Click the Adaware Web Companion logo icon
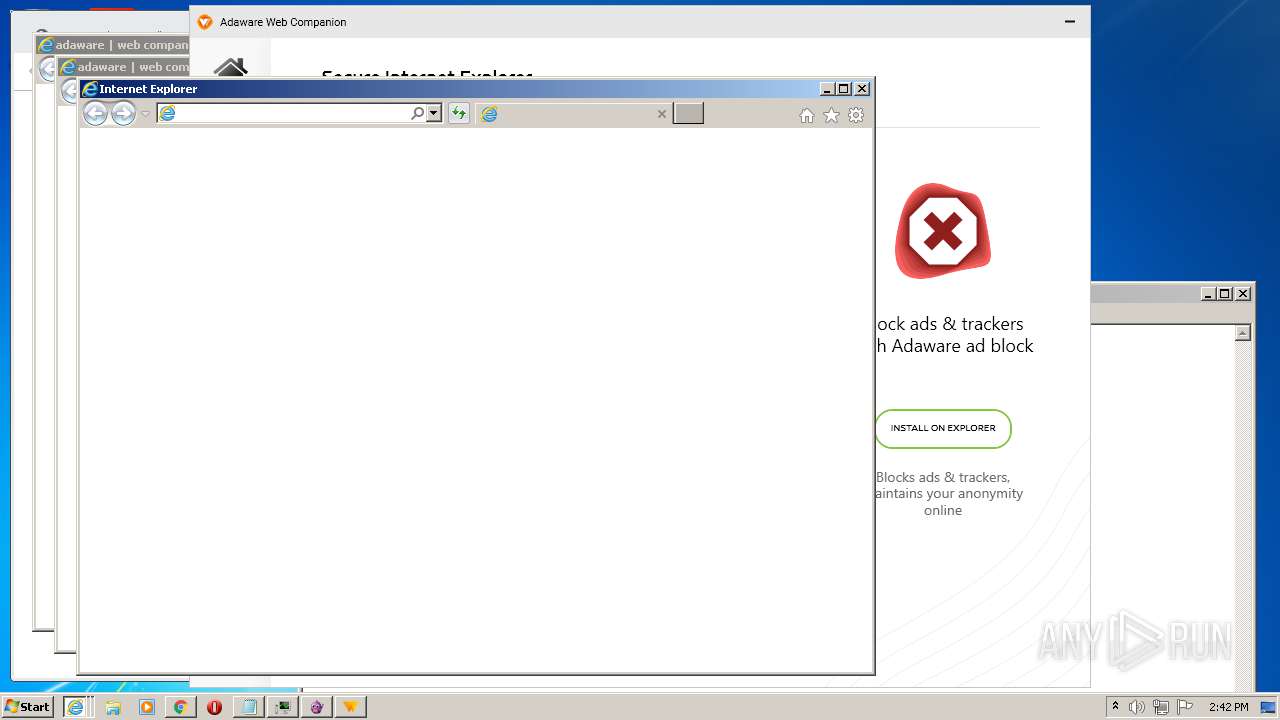The width and height of the screenshot is (1280, 720). click(x=205, y=22)
